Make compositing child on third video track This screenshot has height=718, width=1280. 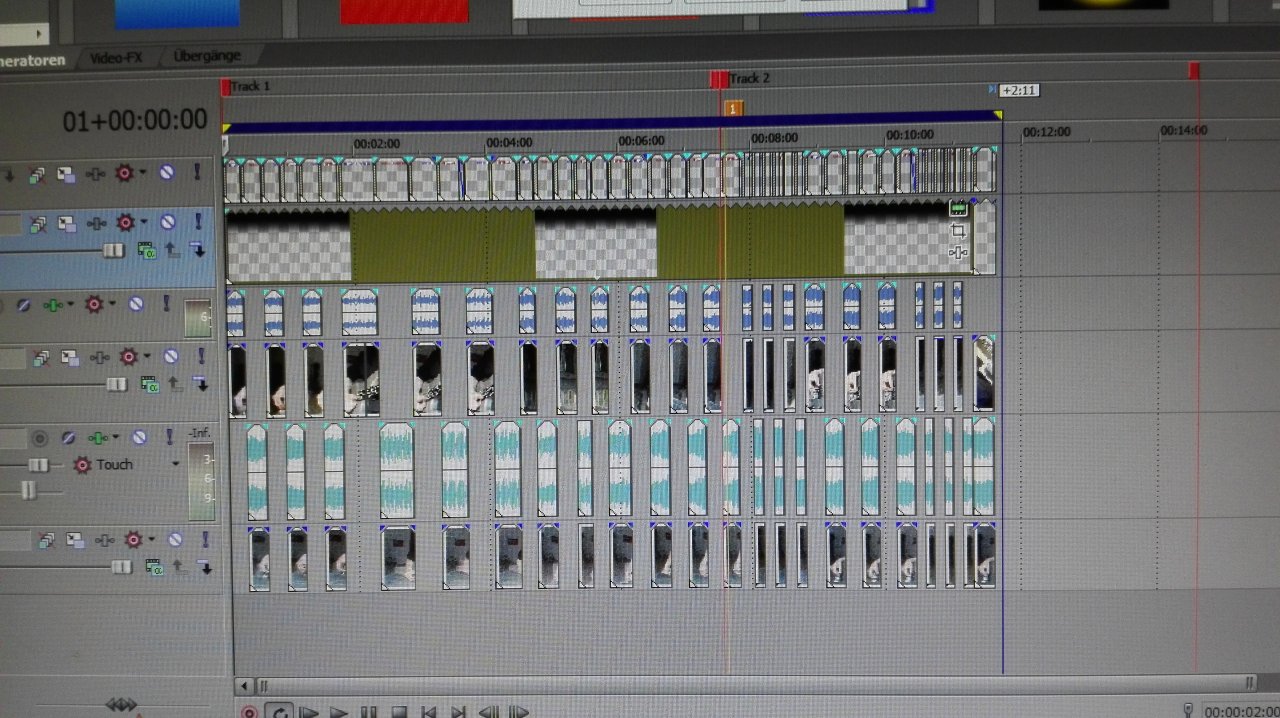(x=201, y=383)
